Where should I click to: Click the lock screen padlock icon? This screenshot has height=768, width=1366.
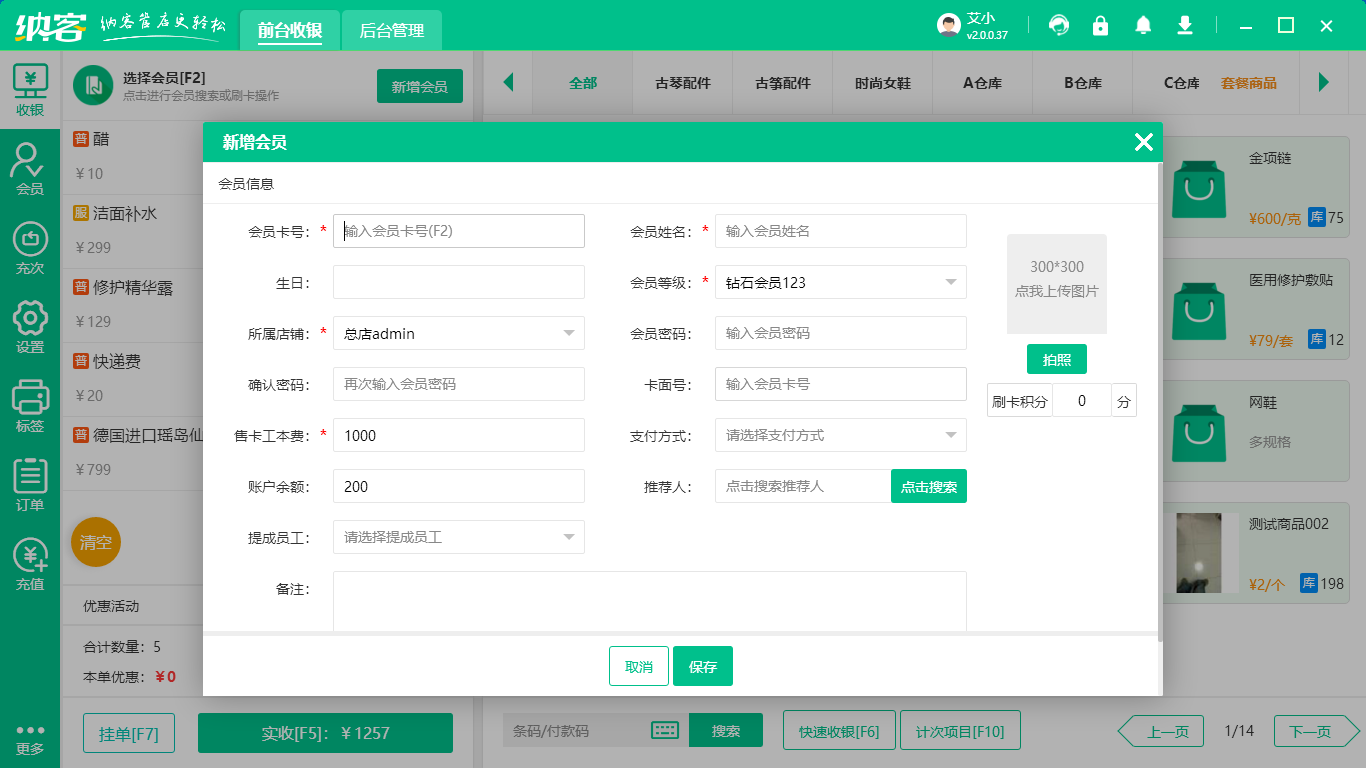click(1101, 25)
